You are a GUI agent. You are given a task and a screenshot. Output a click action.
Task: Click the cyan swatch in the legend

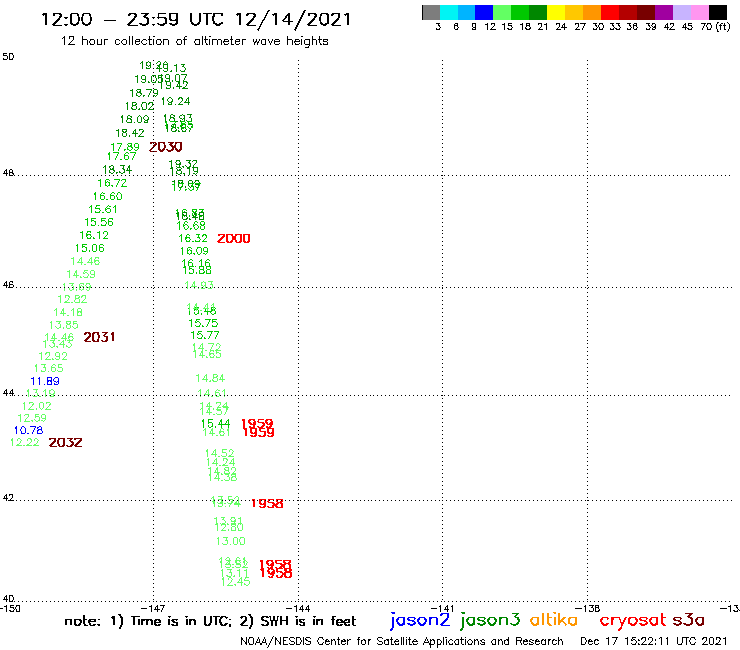(449, 12)
